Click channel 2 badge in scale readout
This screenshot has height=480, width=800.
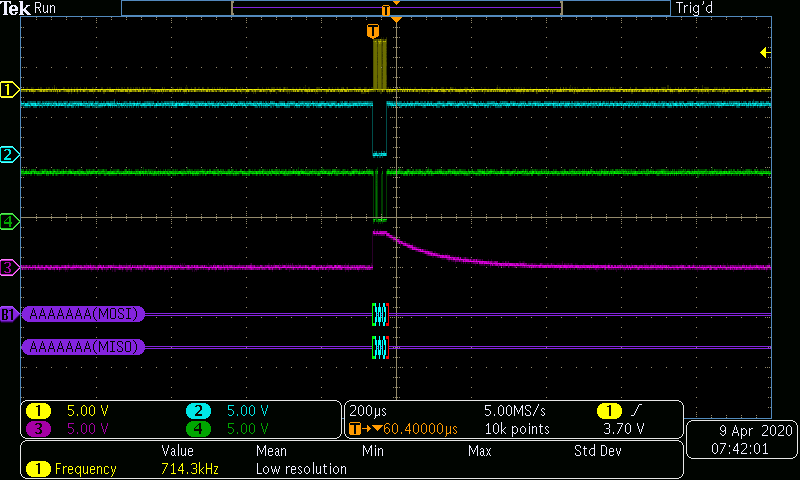198,411
